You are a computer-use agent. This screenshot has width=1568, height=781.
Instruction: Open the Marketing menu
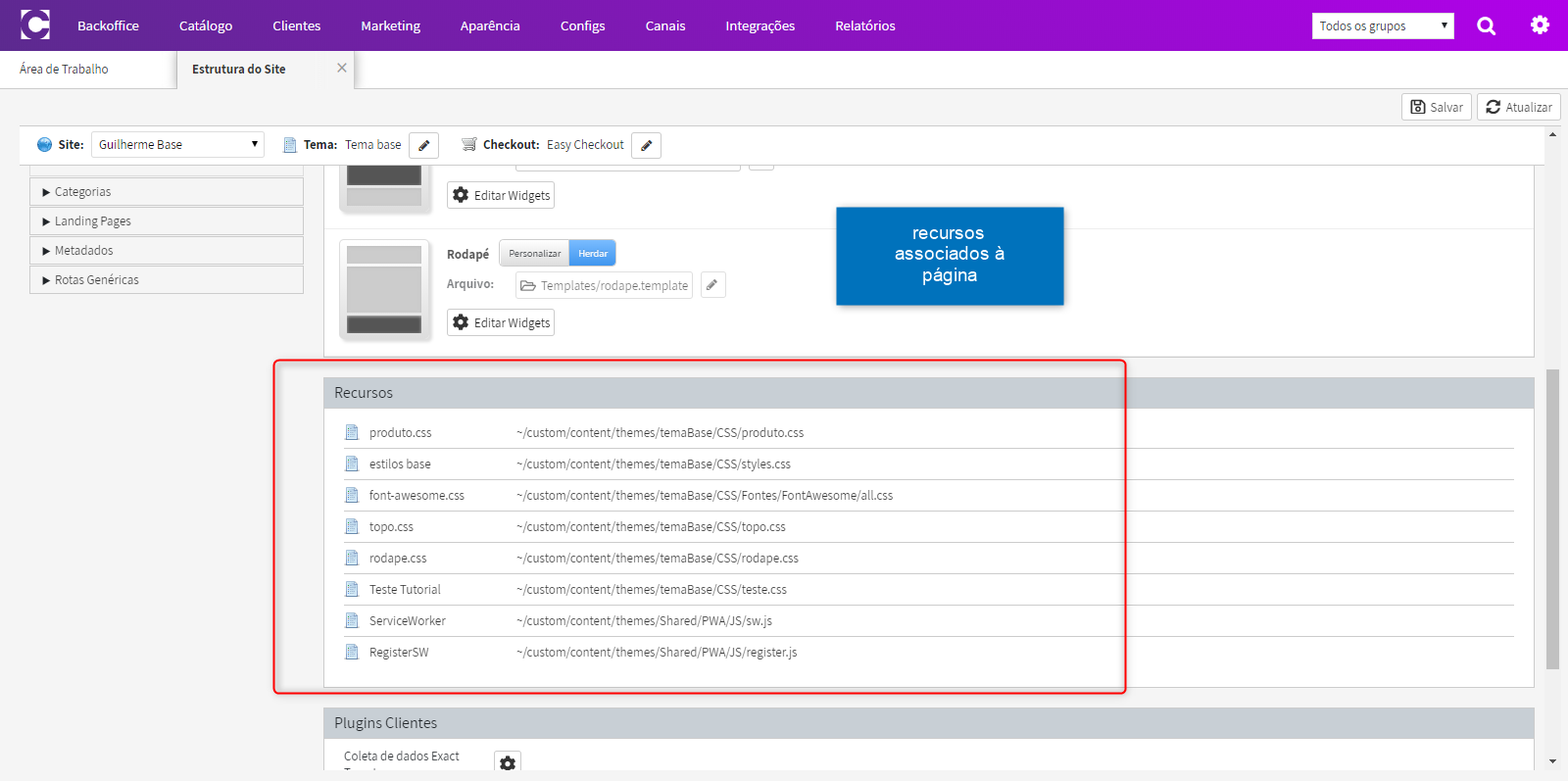coord(390,25)
